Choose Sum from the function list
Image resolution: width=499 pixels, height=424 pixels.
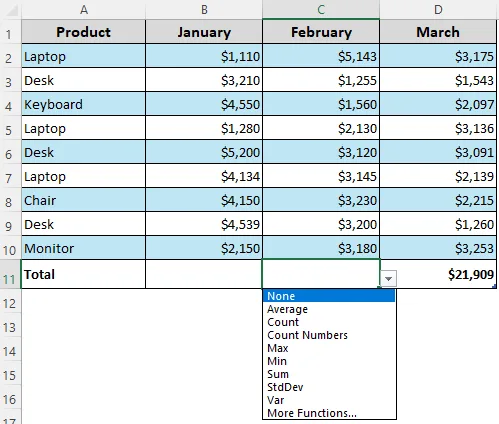tap(278, 374)
